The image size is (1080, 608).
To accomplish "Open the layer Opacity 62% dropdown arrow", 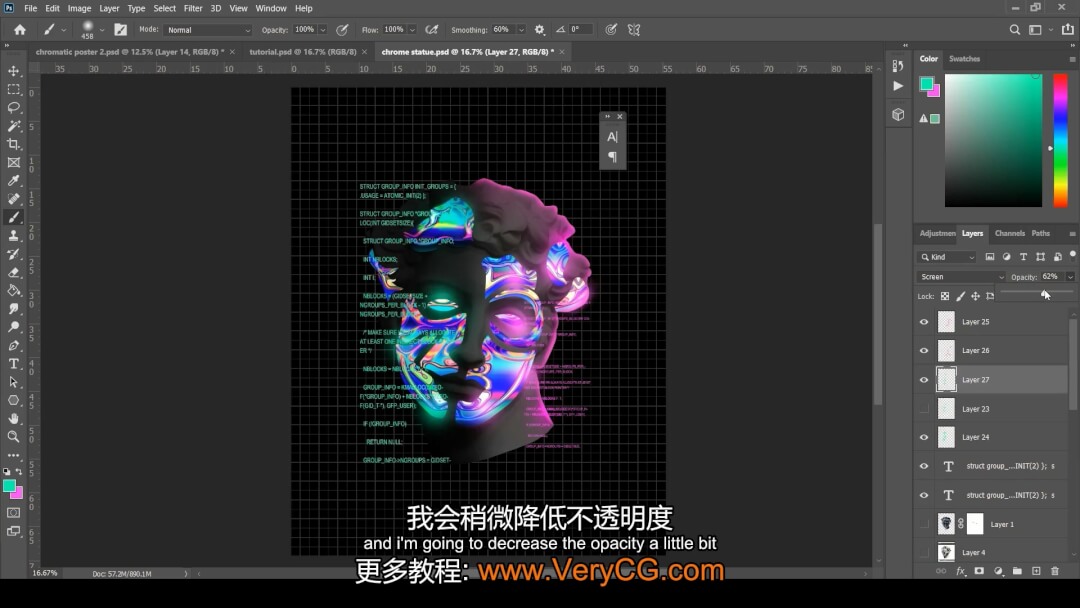I will [1070, 277].
